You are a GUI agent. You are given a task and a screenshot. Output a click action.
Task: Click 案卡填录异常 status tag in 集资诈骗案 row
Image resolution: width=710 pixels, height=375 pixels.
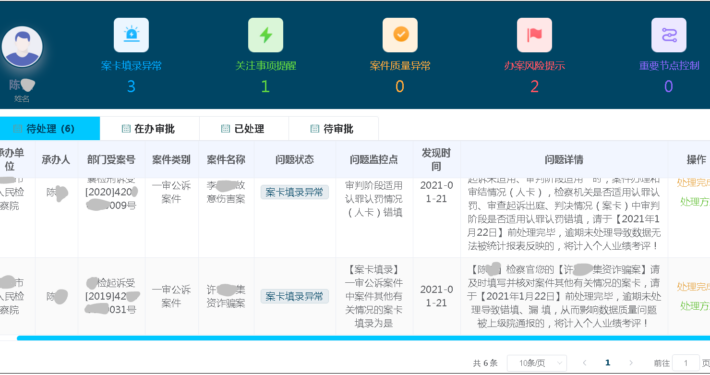tap(294, 296)
